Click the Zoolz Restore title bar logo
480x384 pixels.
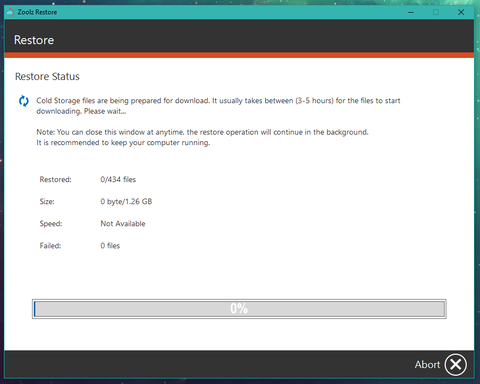tap(11, 12)
